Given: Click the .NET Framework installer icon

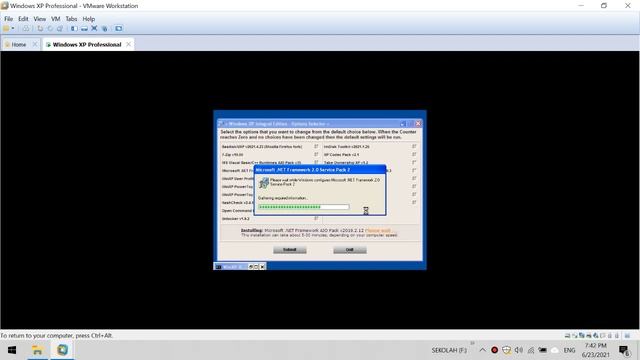Looking at the screenshot, I should click(264, 183).
